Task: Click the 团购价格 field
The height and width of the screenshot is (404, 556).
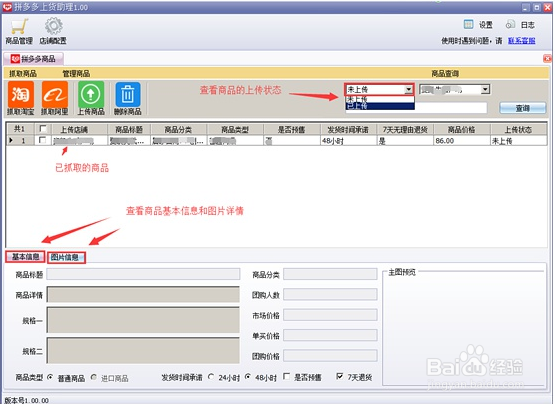Action: 330,356
